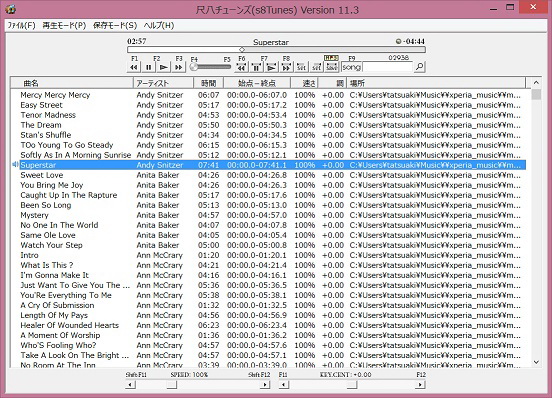Select the song 'A Cry Of Submission'
This screenshot has height=398, width=552.
pos(57,305)
